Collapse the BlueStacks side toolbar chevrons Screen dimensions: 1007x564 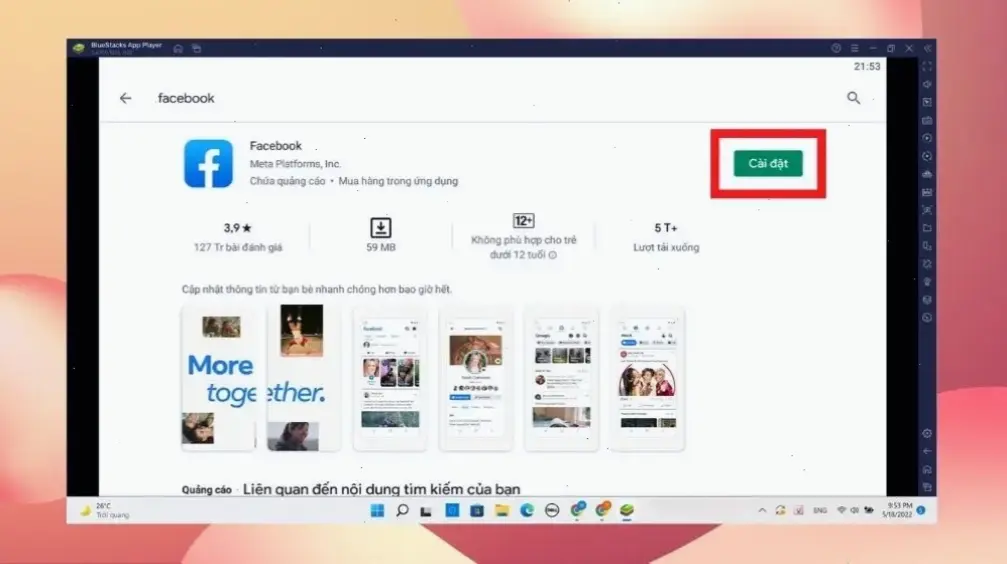point(927,48)
